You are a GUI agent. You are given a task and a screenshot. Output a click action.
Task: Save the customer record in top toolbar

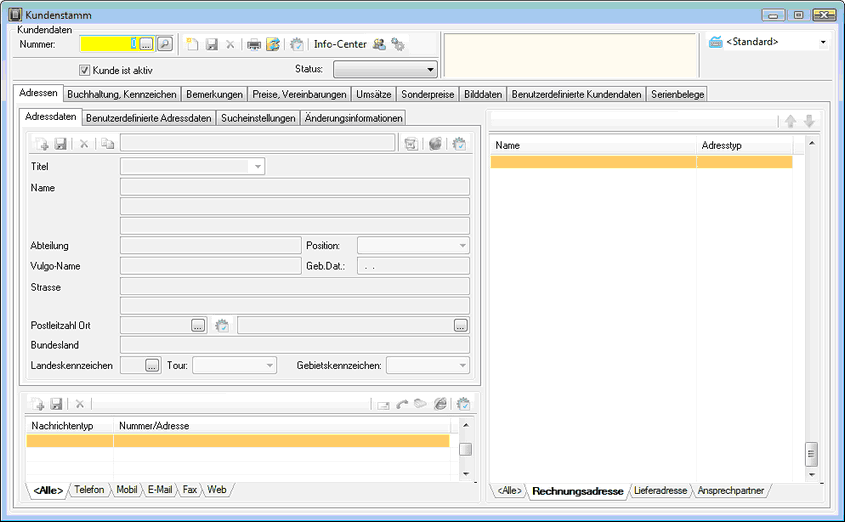212,44
